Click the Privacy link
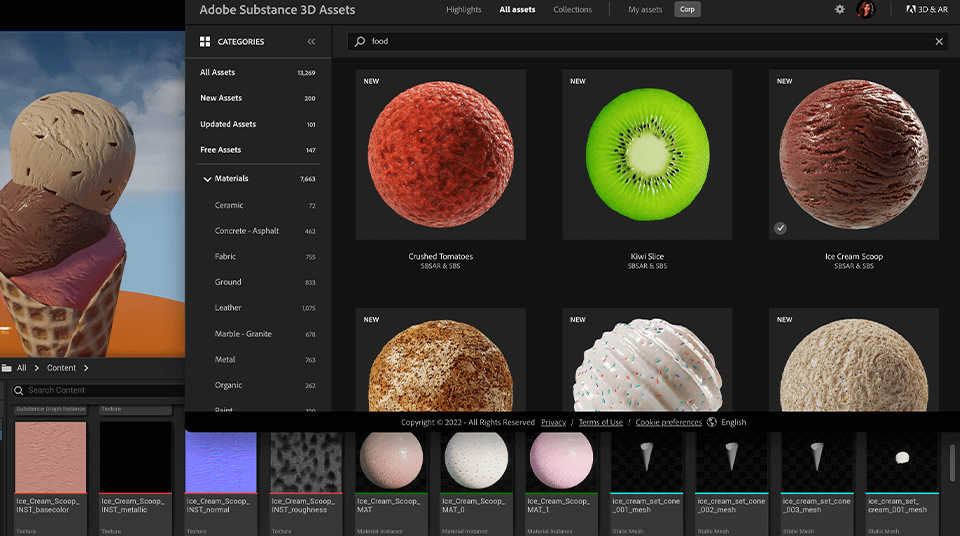 pos(553,422)
